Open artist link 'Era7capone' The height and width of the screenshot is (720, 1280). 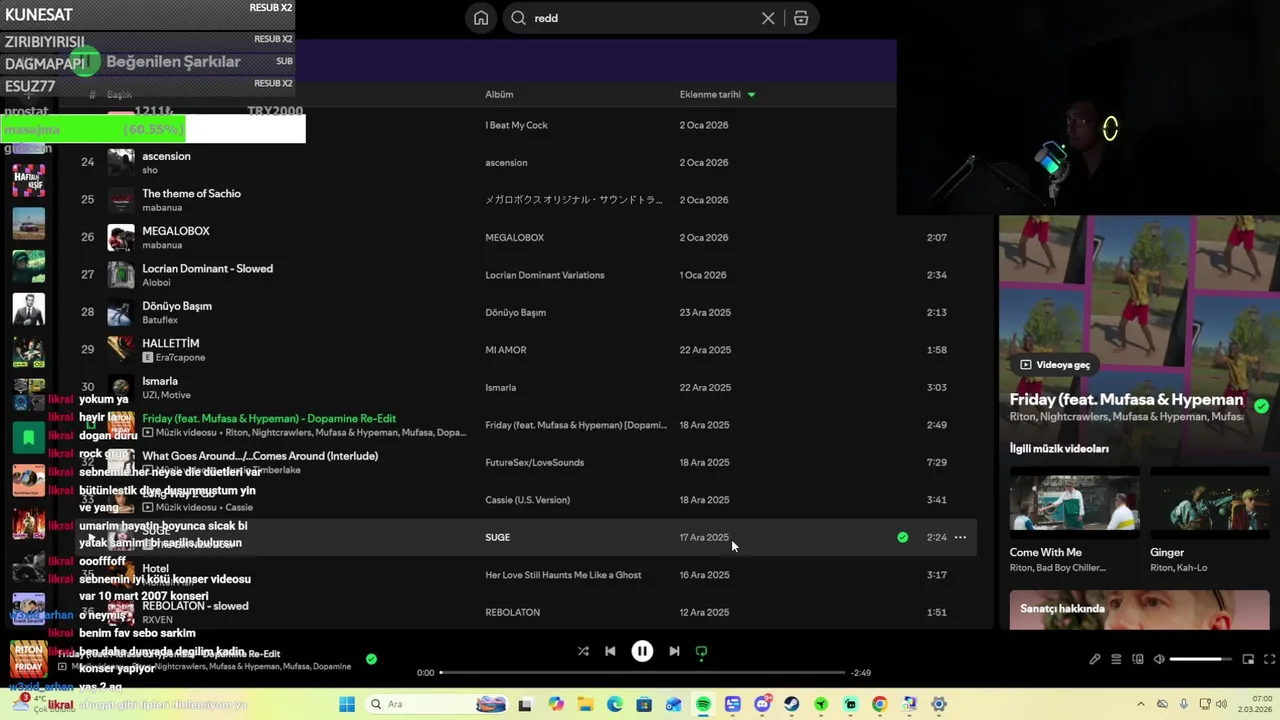(180, 357)
